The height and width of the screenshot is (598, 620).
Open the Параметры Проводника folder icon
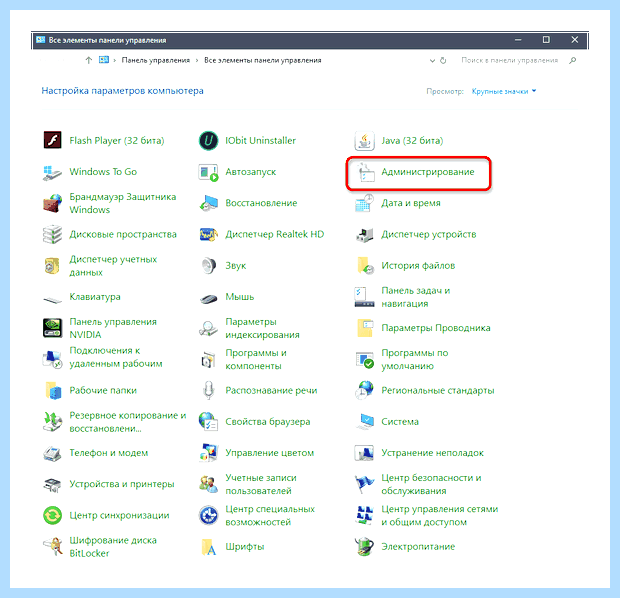click(365, 328)
